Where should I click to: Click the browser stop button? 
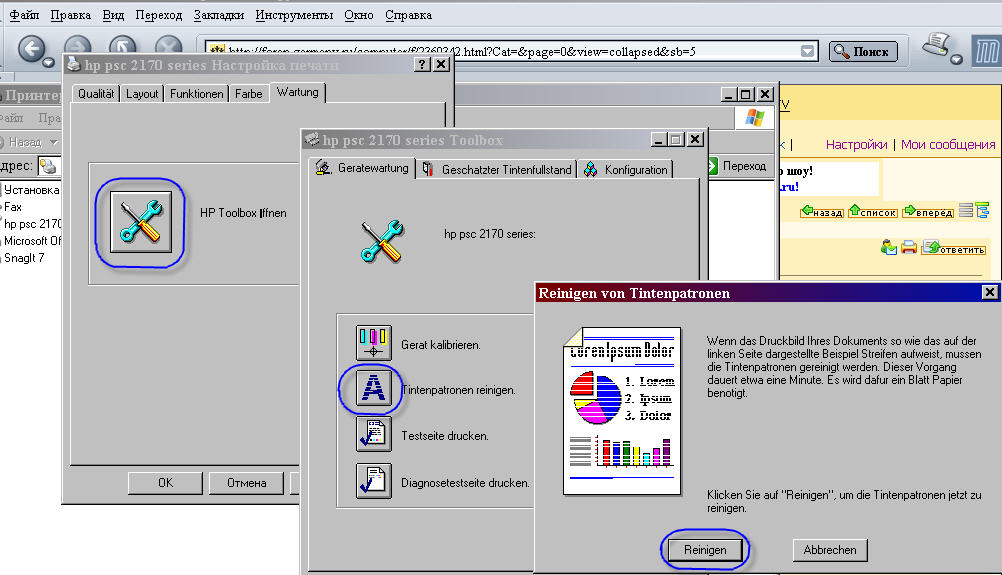(x=169, y=45)
